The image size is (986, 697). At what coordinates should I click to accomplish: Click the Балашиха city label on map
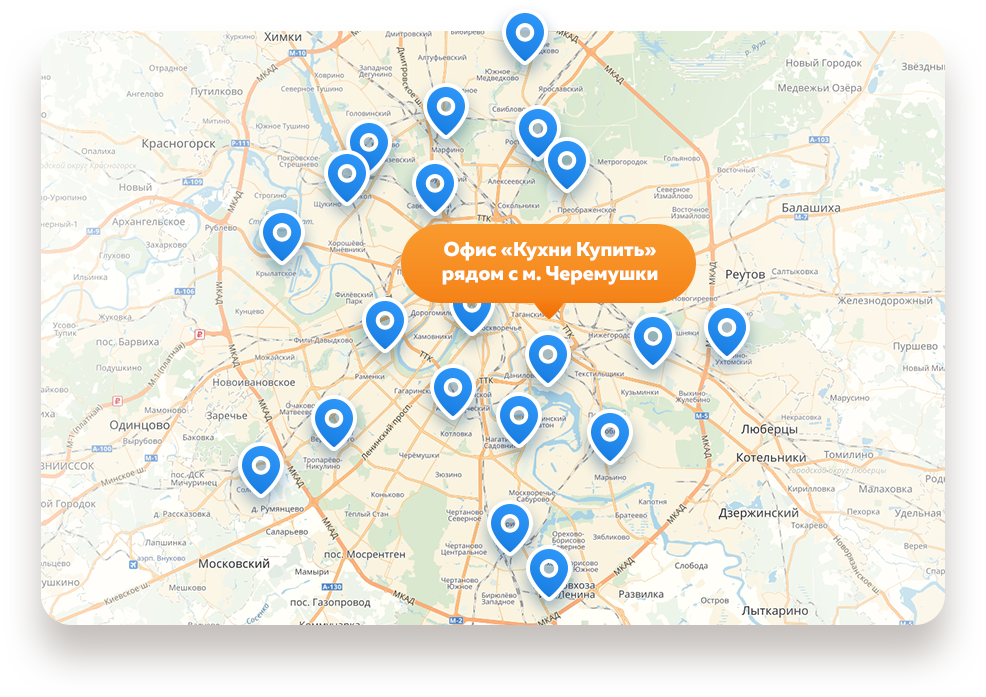(x=811, y=208)
